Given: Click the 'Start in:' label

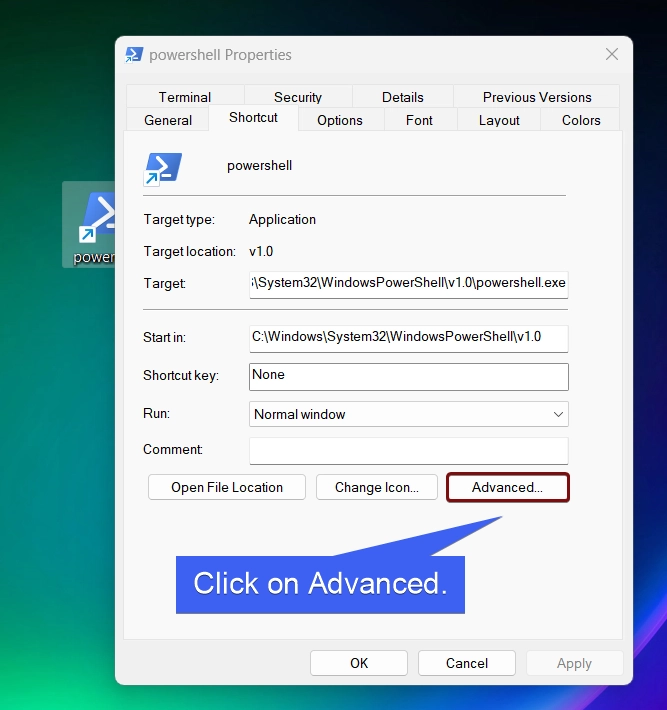Looking at the screenshot, I should (164, 337).
